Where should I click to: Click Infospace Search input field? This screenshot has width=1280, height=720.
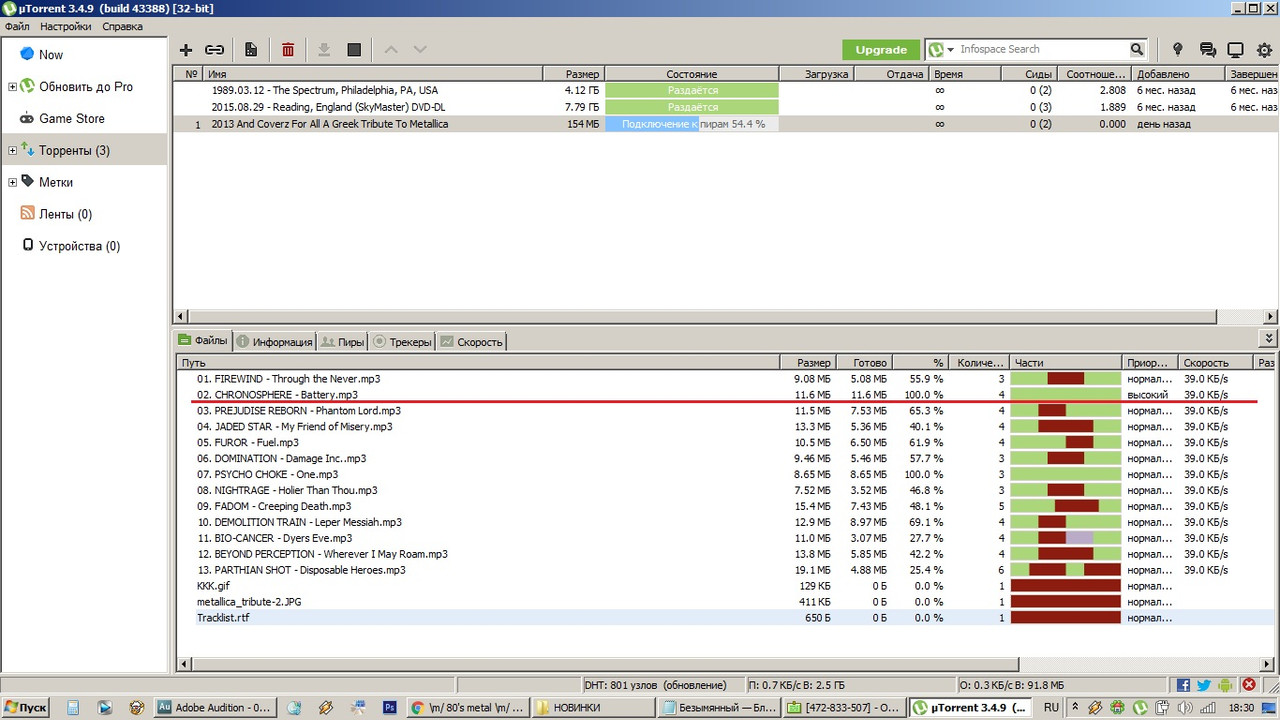pyautogui.click(x=1043, y=49)
